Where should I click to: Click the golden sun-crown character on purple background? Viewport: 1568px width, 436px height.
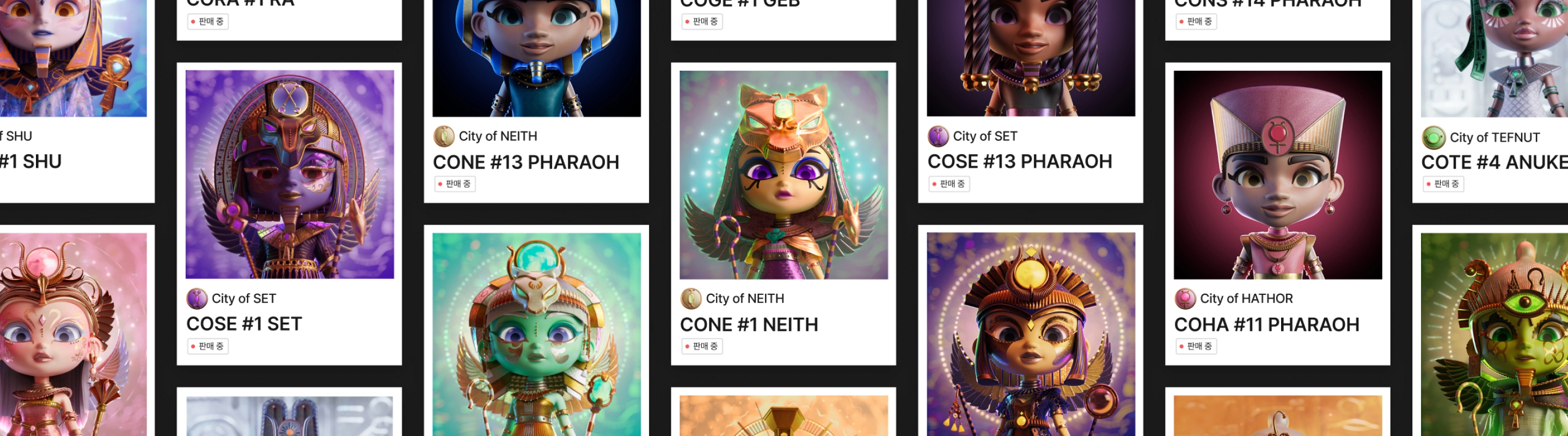(1031, 334)
